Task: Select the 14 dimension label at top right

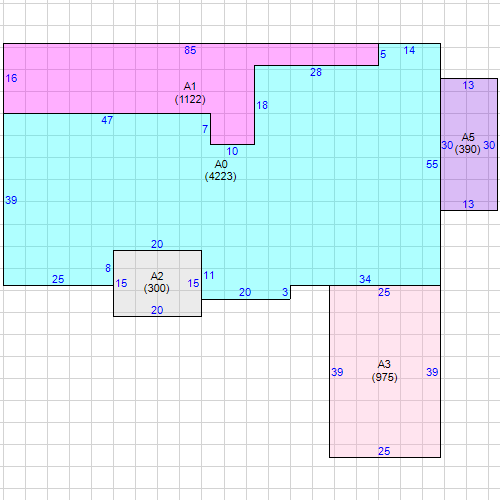Action: click(x=409, y=50)
